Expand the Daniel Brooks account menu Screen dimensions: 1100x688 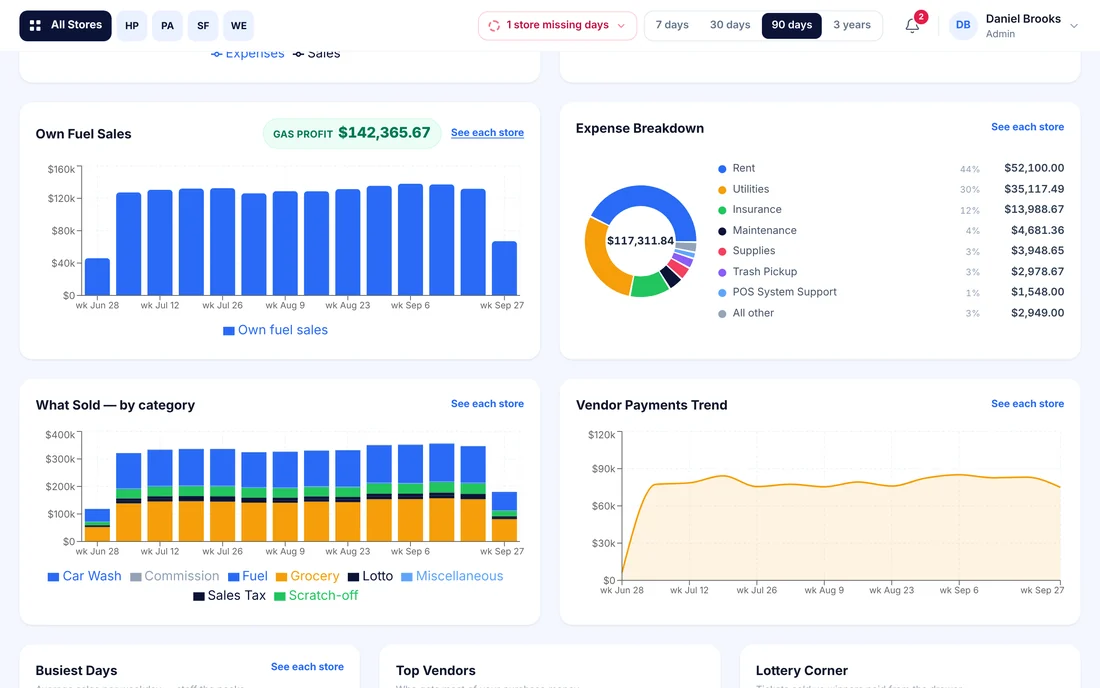coord(1073,26)
